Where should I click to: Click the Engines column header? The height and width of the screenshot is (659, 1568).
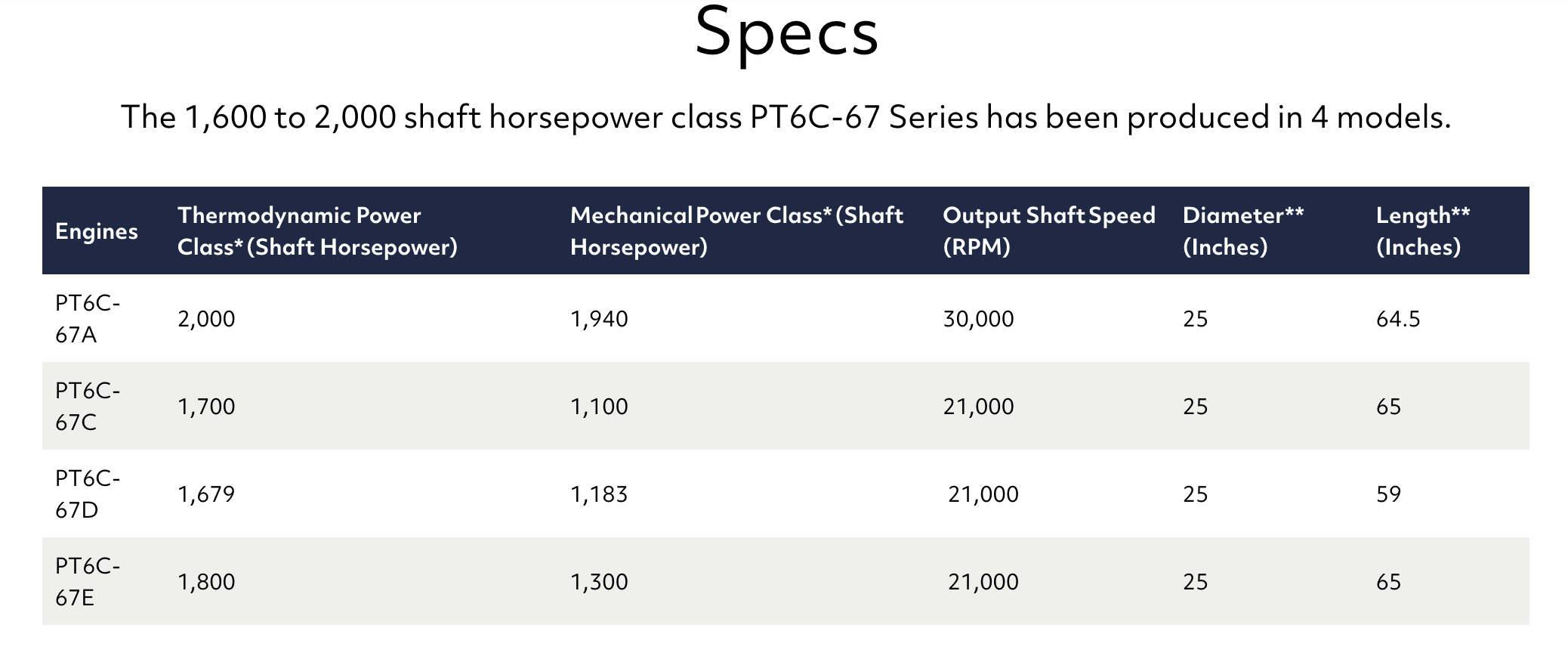(x=97, y=231)
